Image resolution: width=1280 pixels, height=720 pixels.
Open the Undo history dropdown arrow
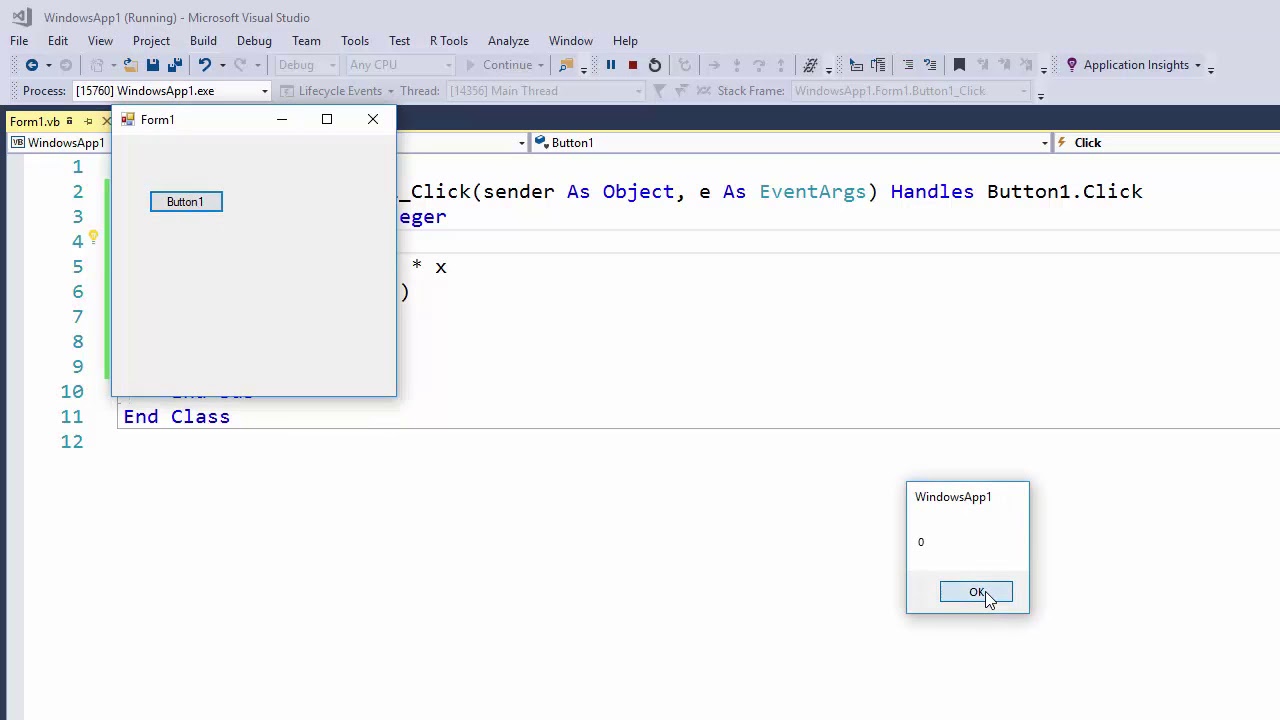point(222,65)
